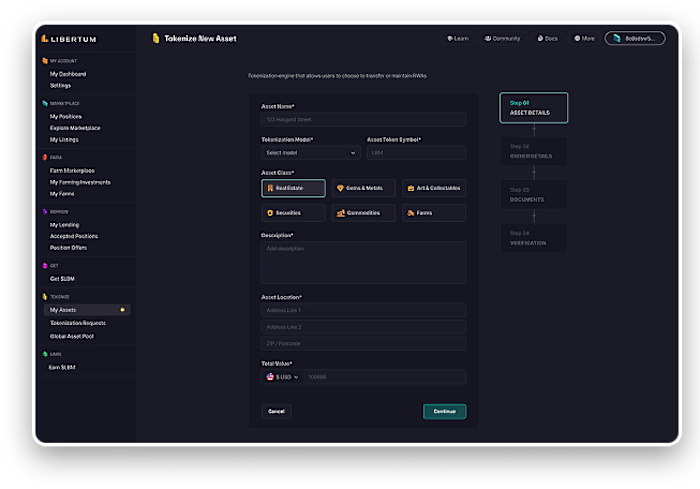This screenshot has width=700, height=489.
Task: Click the Asset Token Symbol field
Action: [x=416, y=153]
